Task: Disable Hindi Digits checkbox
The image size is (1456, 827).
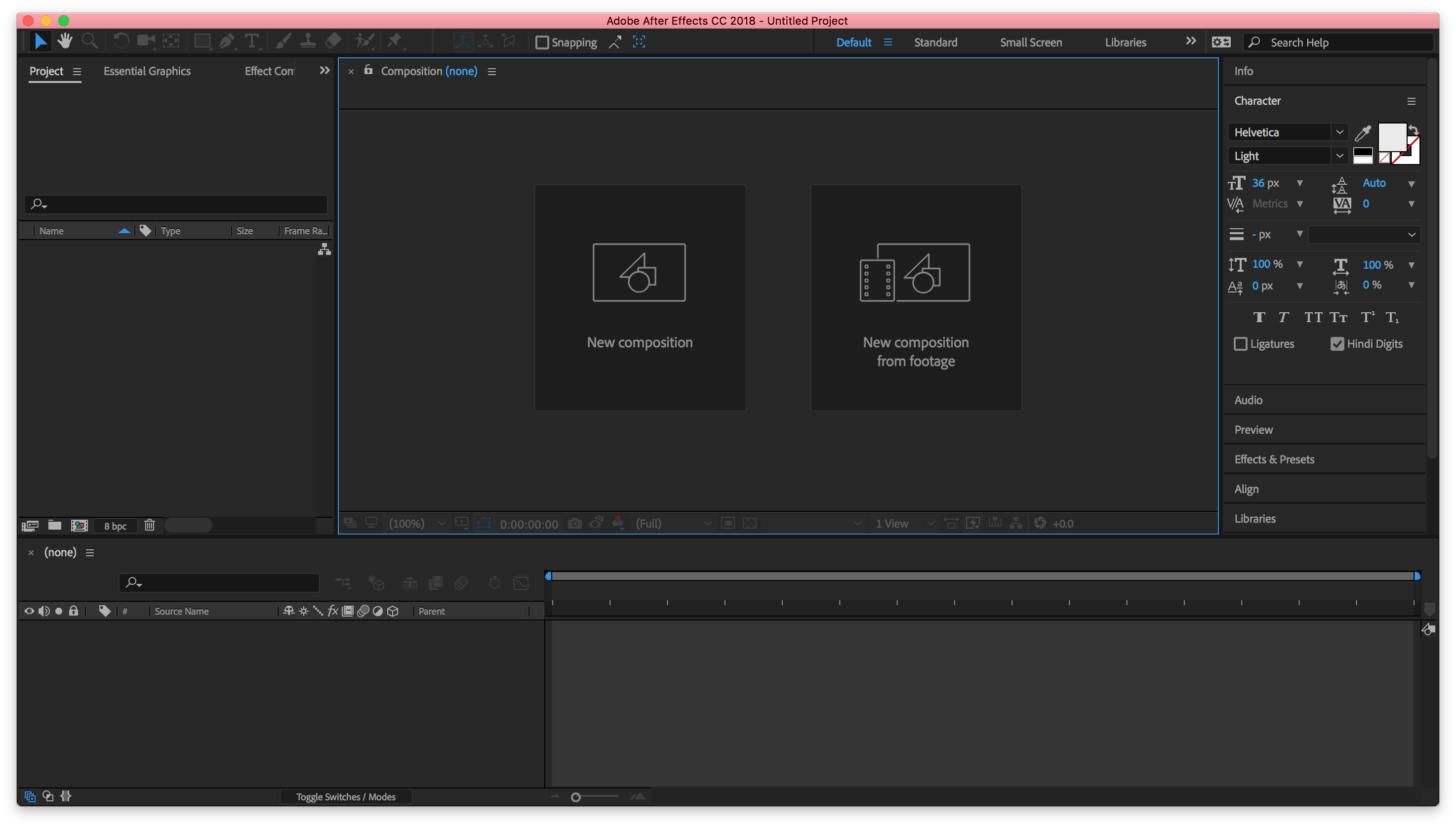Action: pyautogui.click(x=1337, y=344)
